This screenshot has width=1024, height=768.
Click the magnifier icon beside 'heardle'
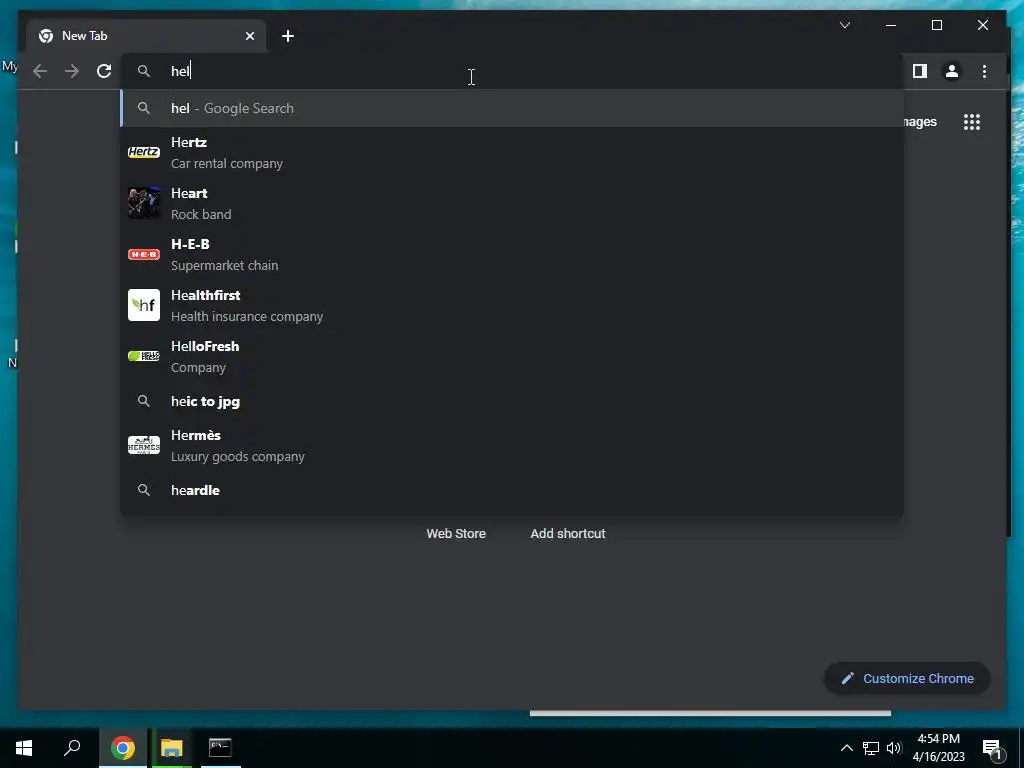144,490
